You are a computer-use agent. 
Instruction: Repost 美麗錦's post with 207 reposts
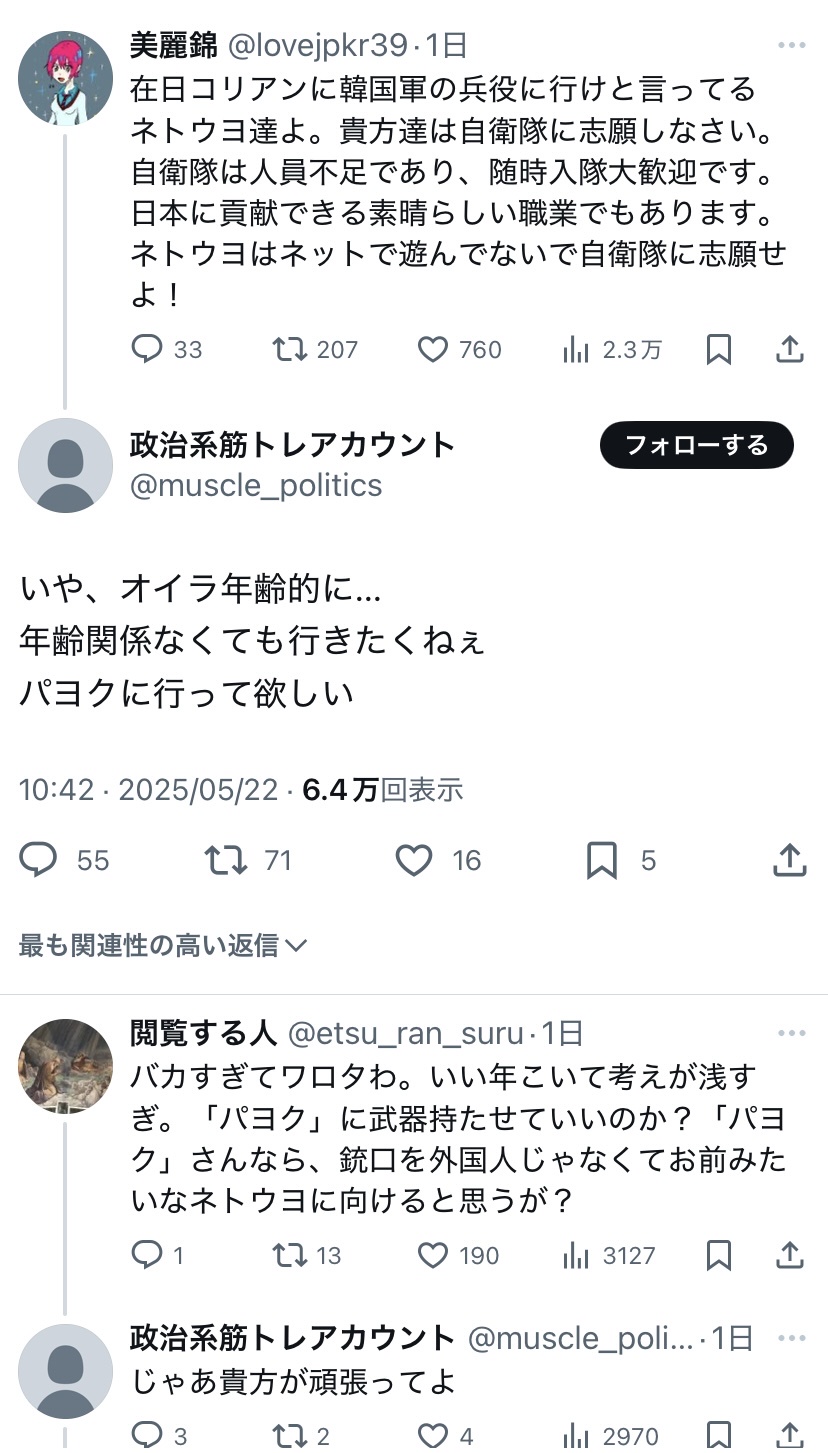pos(290,349)
